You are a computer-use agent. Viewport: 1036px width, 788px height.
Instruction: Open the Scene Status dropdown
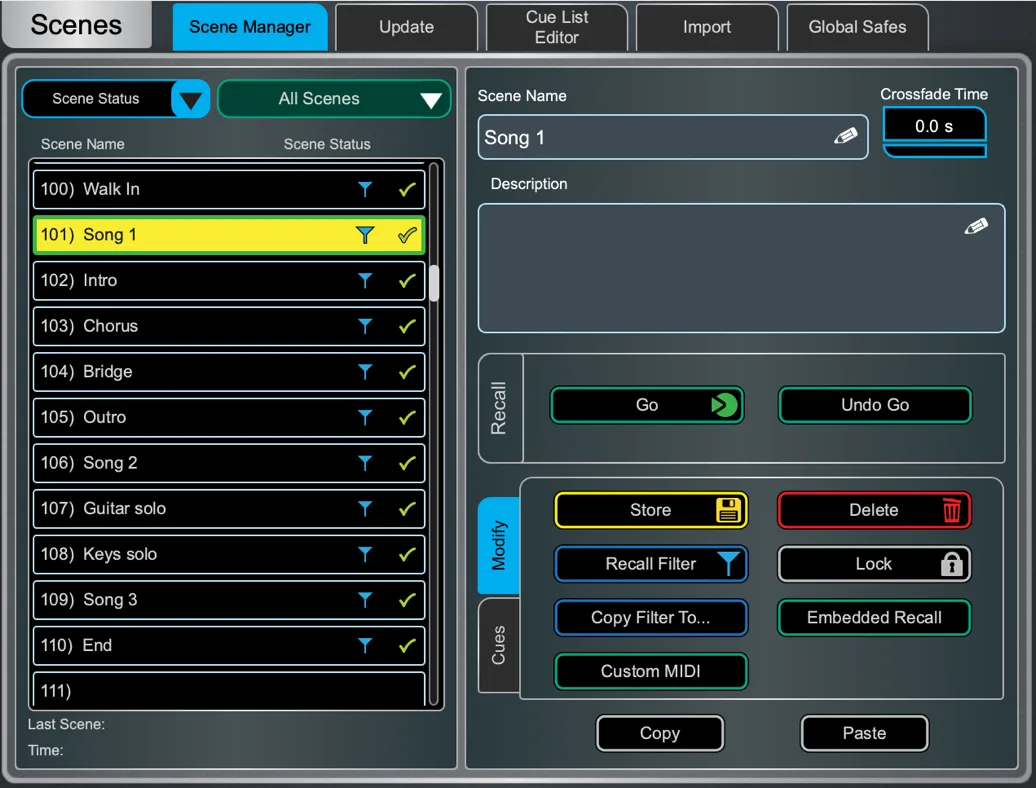(116, 99)
